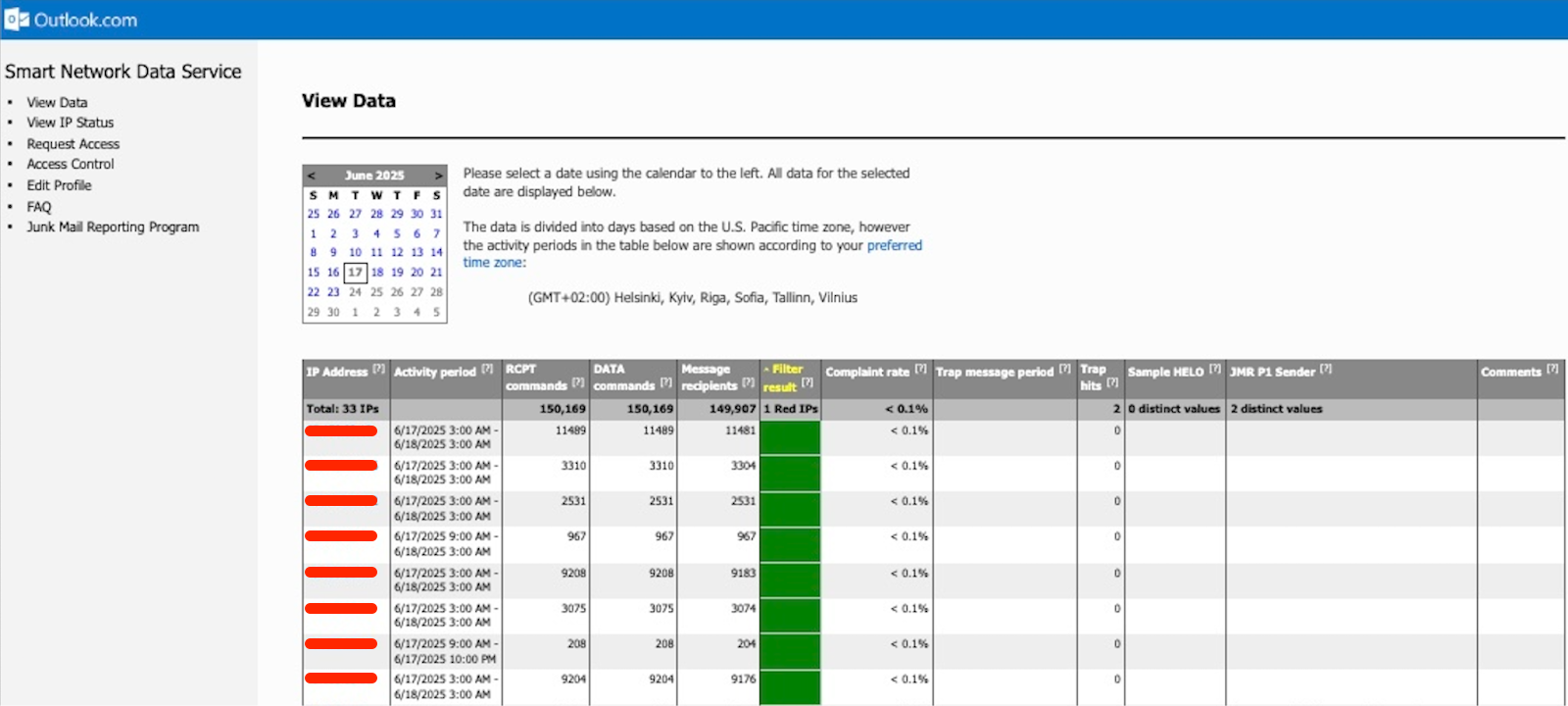Click help icon beside DATA commands header
This screenshot has width=1568, height=706.
(x=666, y=382)
